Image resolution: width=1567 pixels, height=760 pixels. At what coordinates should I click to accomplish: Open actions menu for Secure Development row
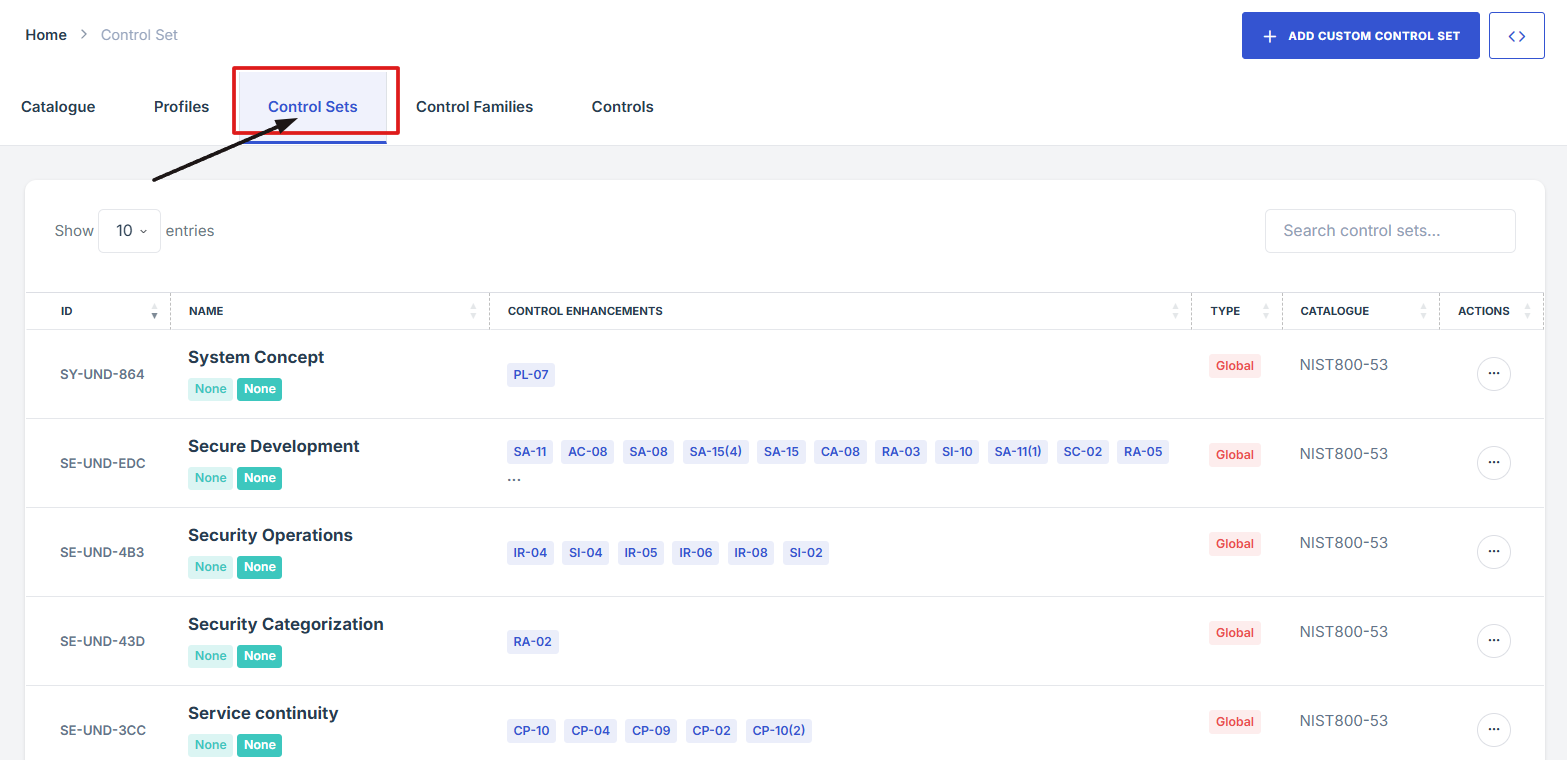[1493, 463]
